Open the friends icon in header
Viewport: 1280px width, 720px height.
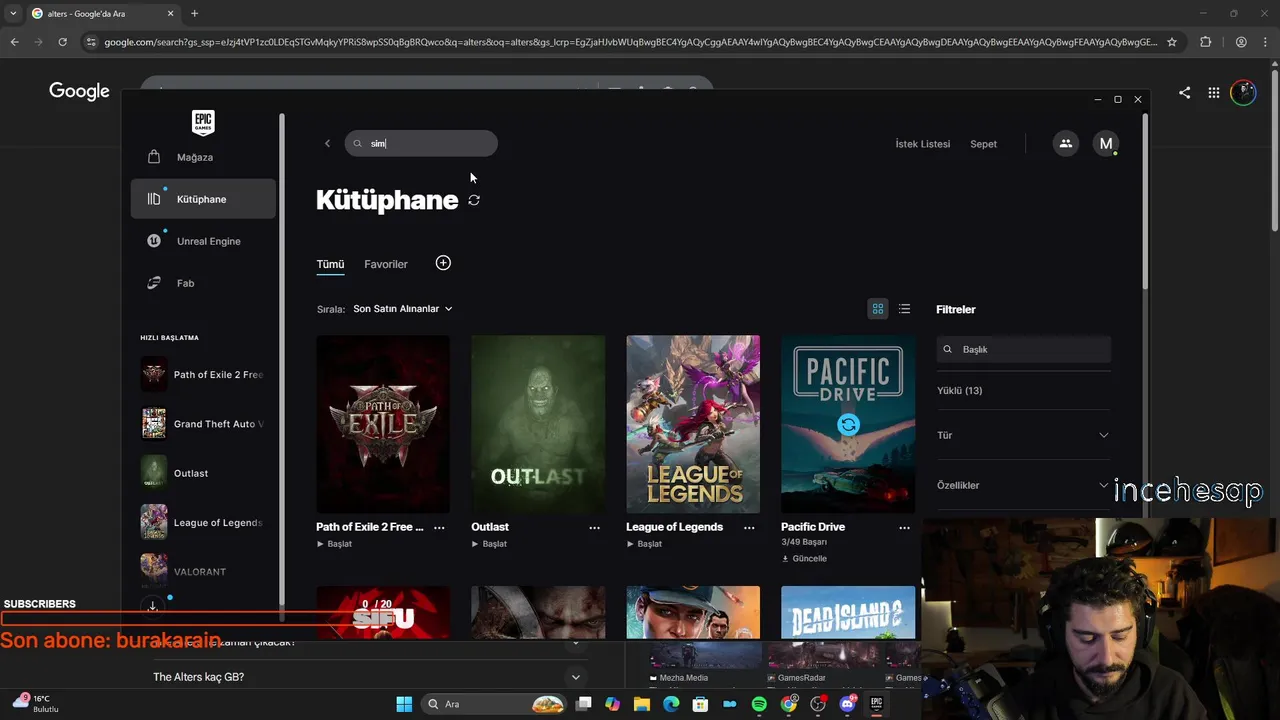pos(1066,144)
